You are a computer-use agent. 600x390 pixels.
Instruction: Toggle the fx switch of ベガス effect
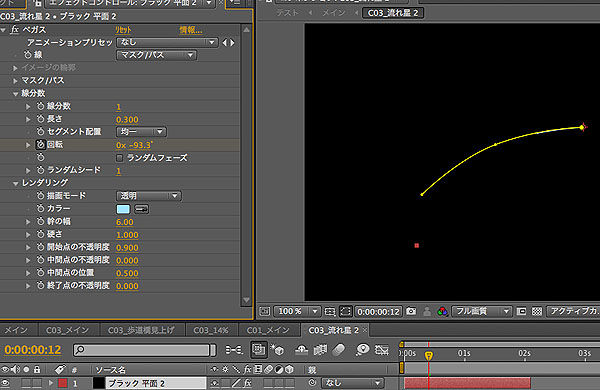click(x=15, y=29)
